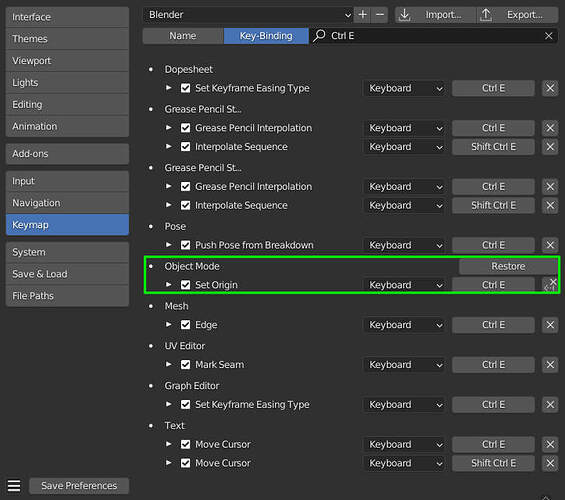Viewport: 565px width, 500px height.
Task: Click the UV Editor category heading
Action: click(184, 346)
